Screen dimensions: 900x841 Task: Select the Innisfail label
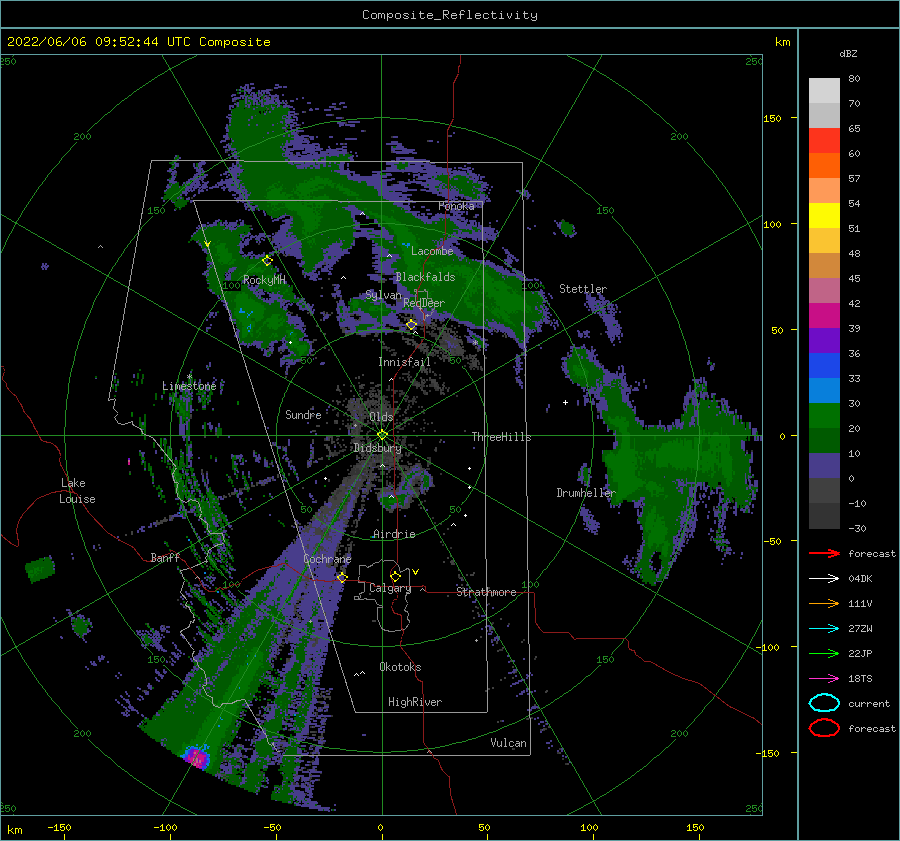click(x=404, y=362)
